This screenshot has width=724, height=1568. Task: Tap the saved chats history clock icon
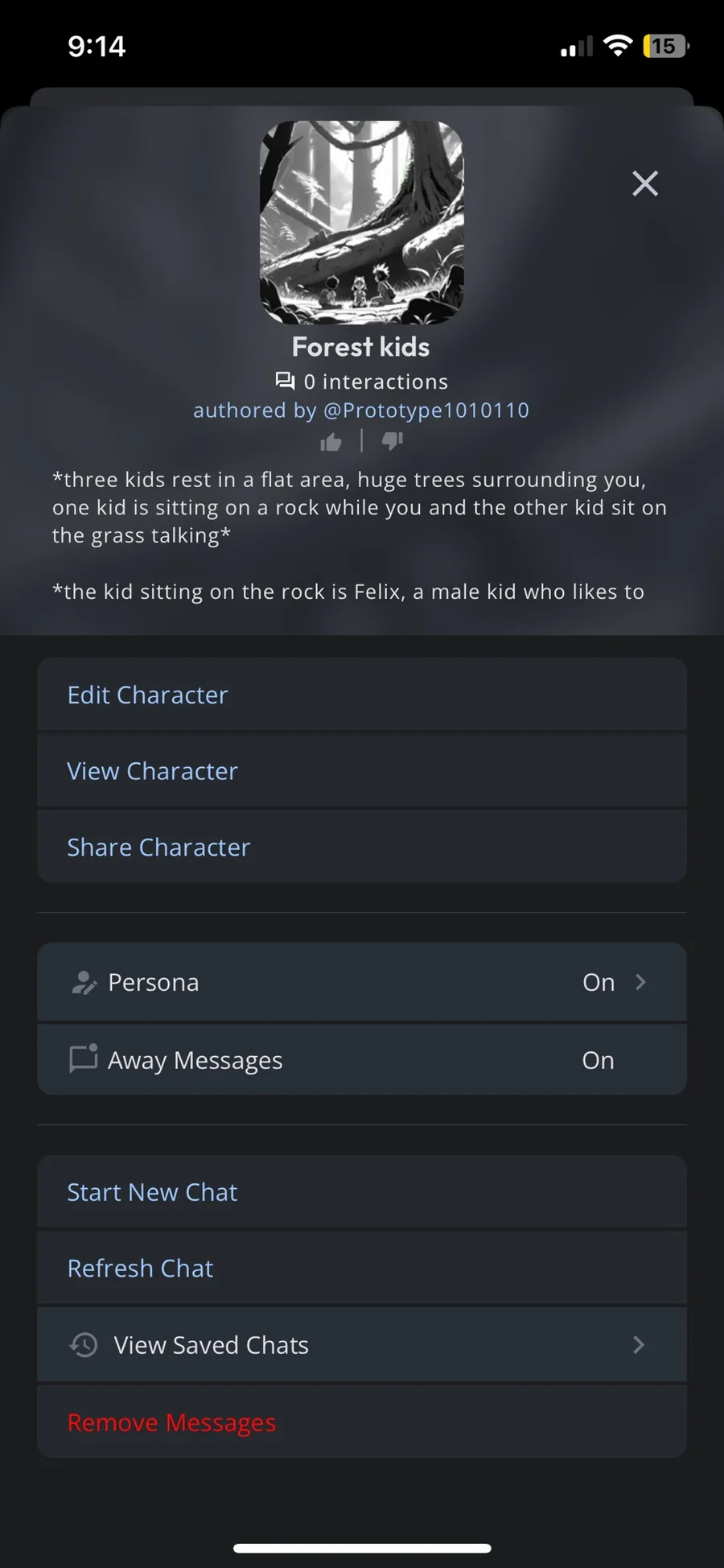pos(84,1344)
